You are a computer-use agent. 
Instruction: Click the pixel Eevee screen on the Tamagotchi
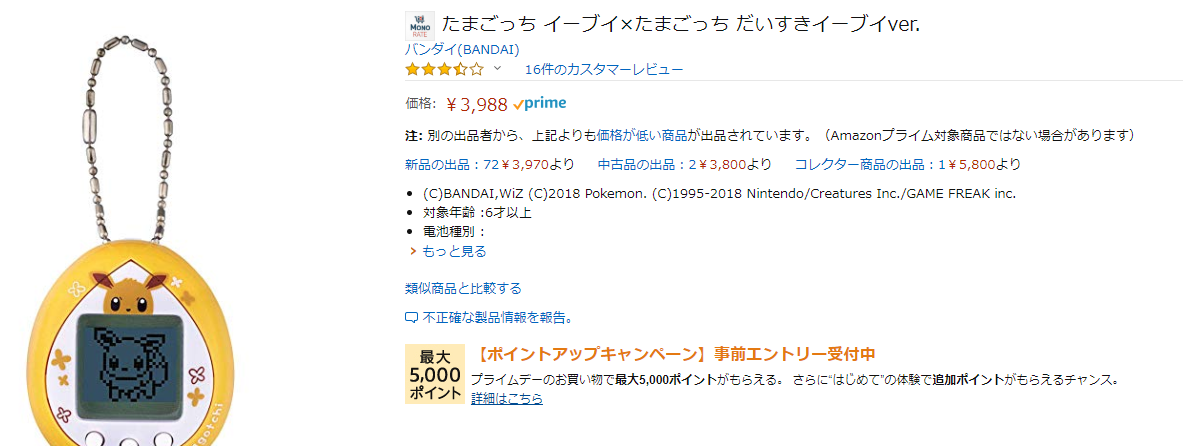[x=126, y=356]
